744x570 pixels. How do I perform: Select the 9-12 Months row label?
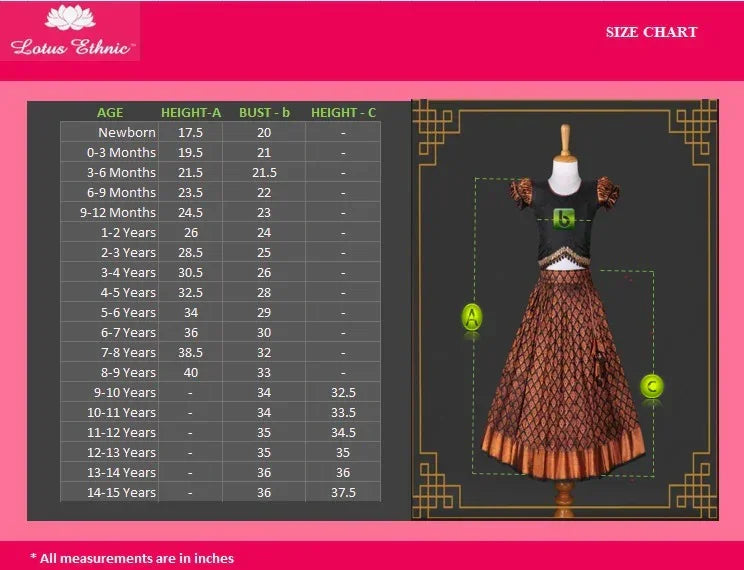[118, 212]
